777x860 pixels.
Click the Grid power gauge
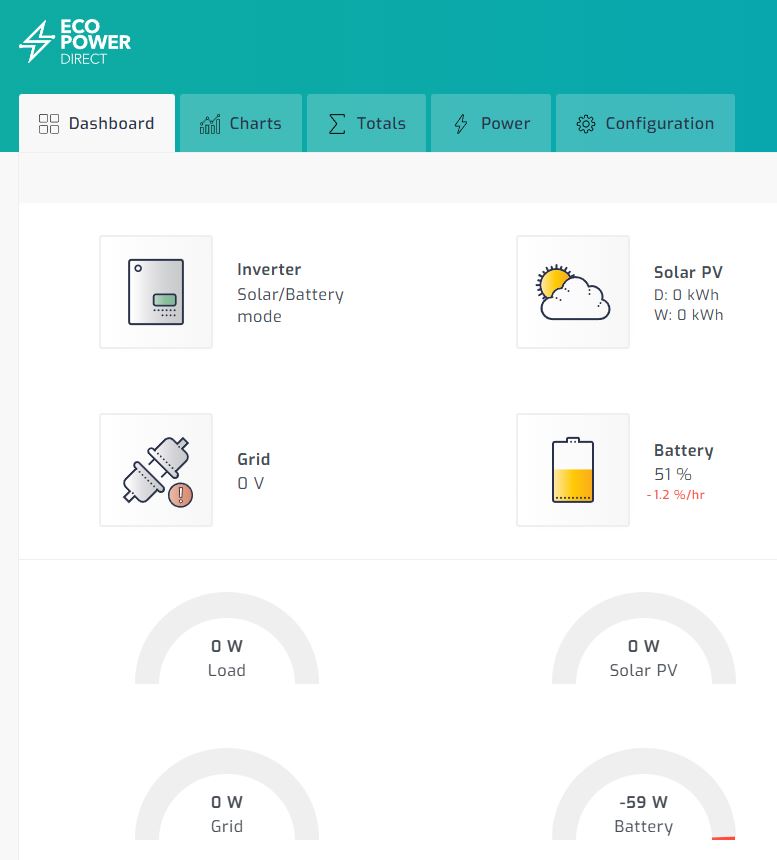click(x=227, y=794)
